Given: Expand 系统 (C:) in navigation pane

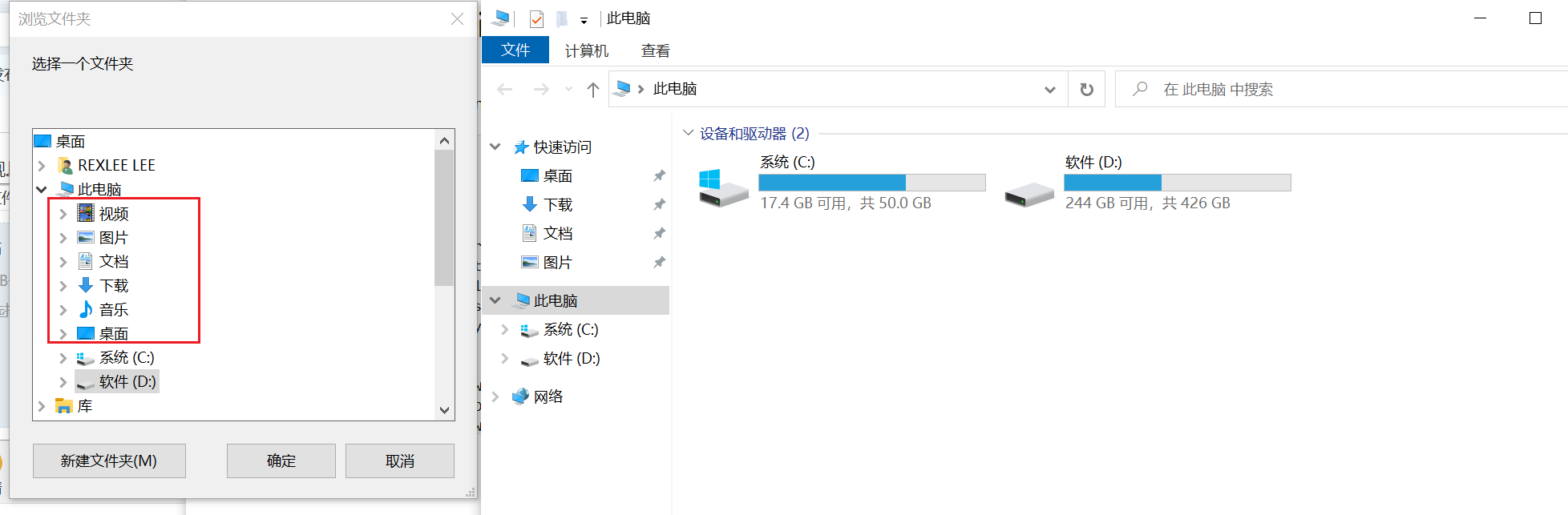Looking at the screenshot, I should coord(504,329).
